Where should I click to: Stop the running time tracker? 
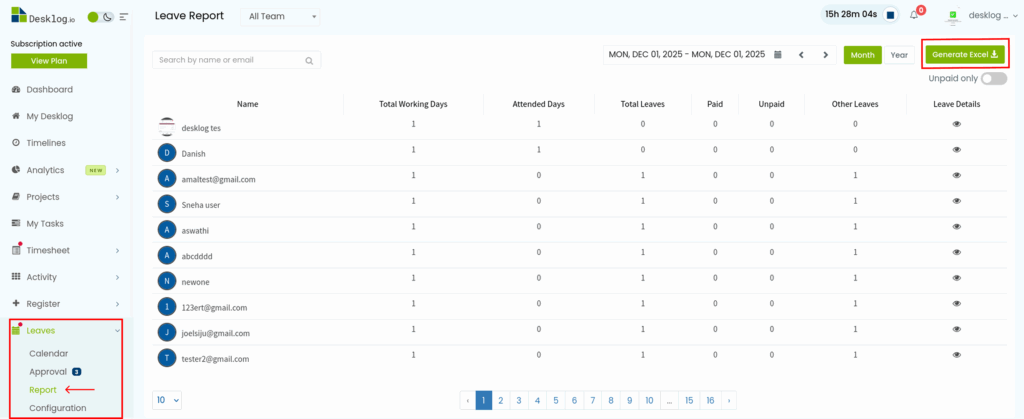pyautogui.click(x=890, y=15)
